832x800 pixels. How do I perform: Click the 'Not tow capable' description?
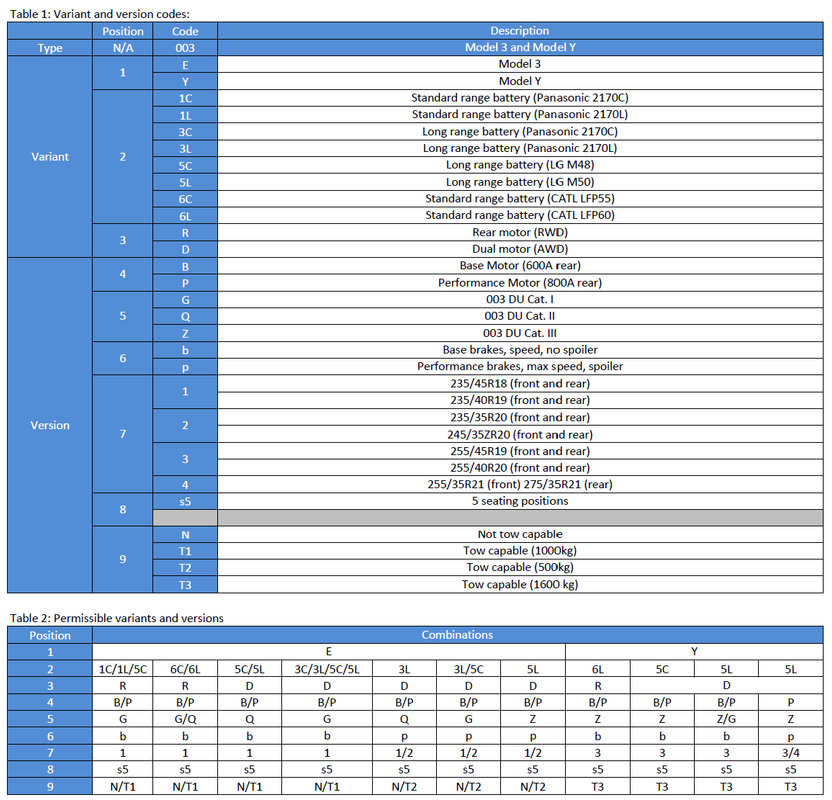point(520,534)
